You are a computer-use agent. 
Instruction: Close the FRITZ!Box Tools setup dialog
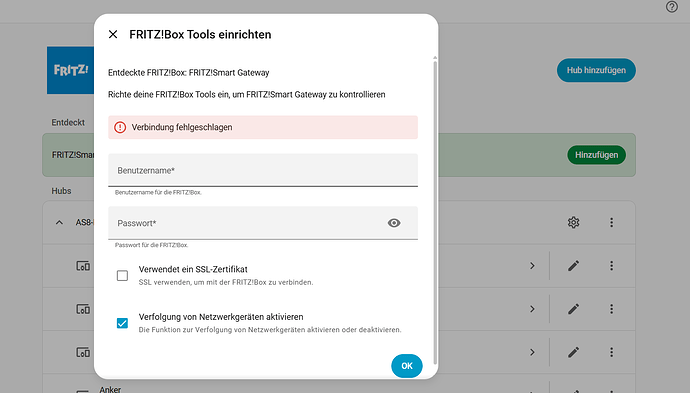[113, 34]
